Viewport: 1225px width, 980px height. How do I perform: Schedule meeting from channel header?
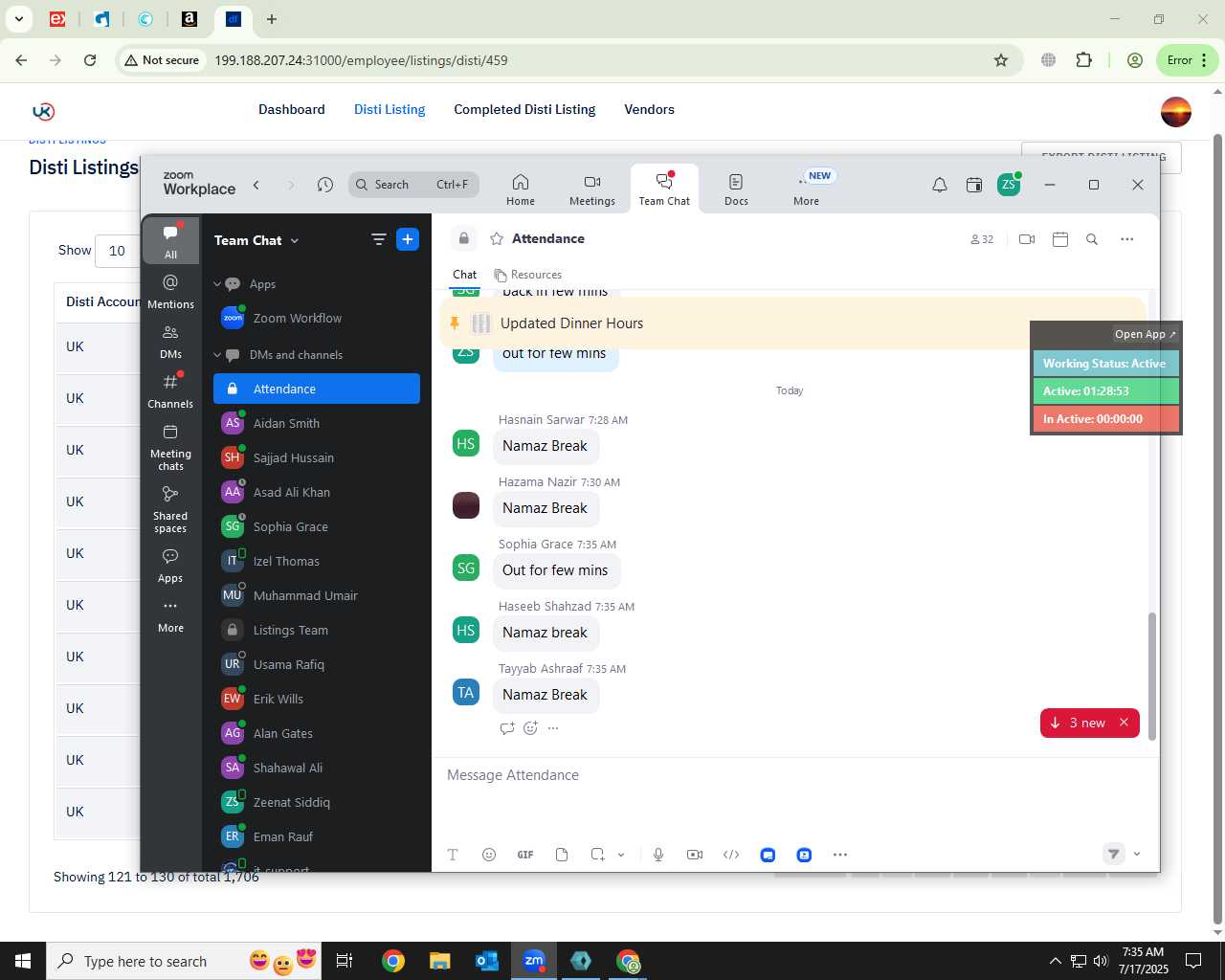click(1060, 239)
